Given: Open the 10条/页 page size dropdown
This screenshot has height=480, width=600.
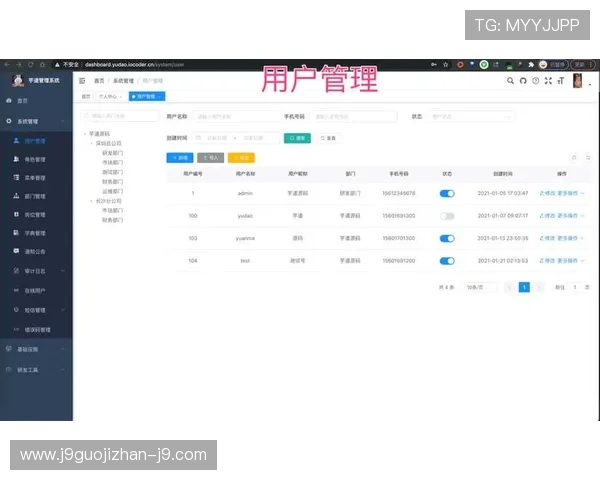Looking at the screenshot, I should (x=479, y=287).
